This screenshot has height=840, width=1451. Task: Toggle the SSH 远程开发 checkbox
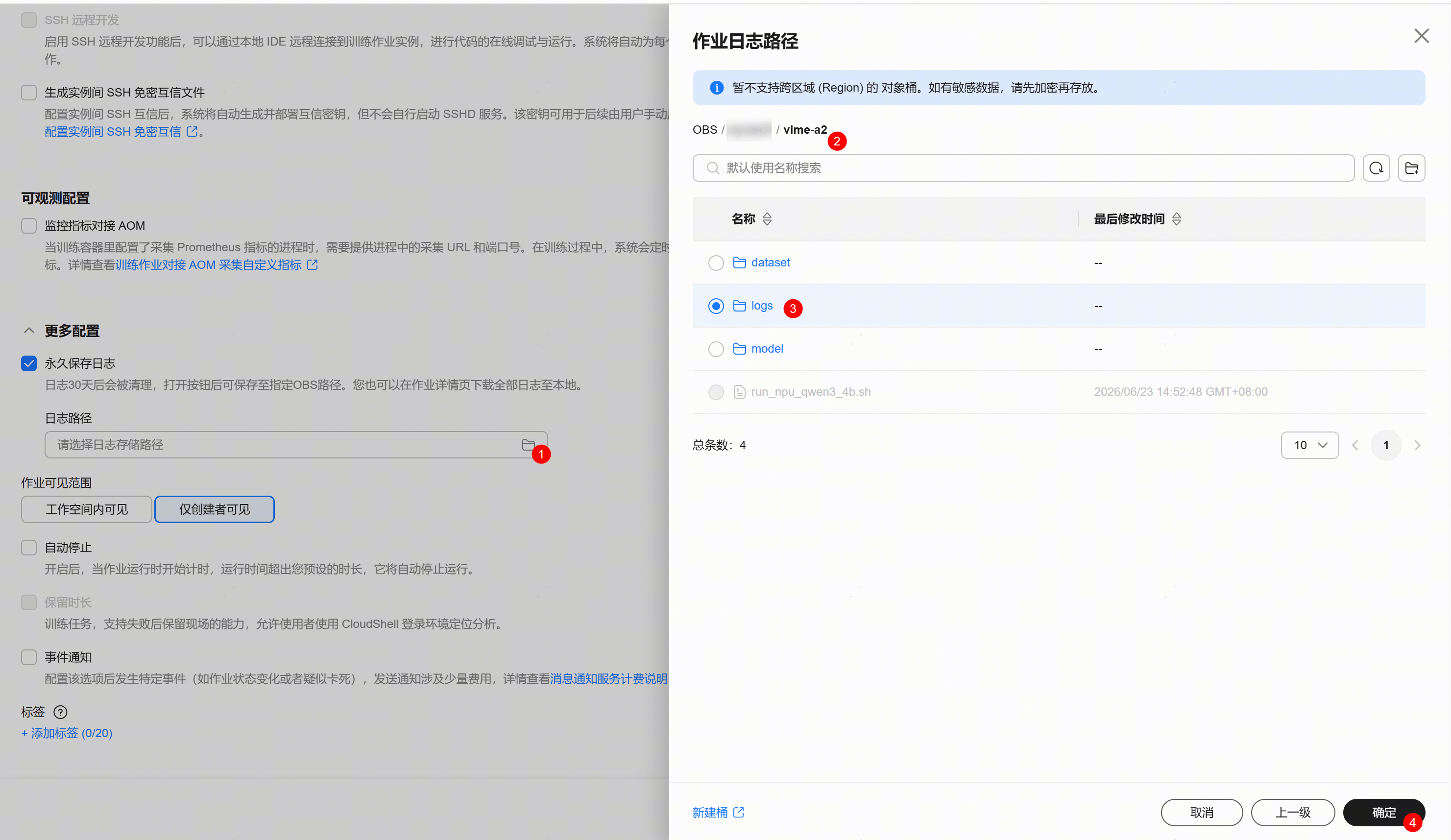[x=29, y=20]
